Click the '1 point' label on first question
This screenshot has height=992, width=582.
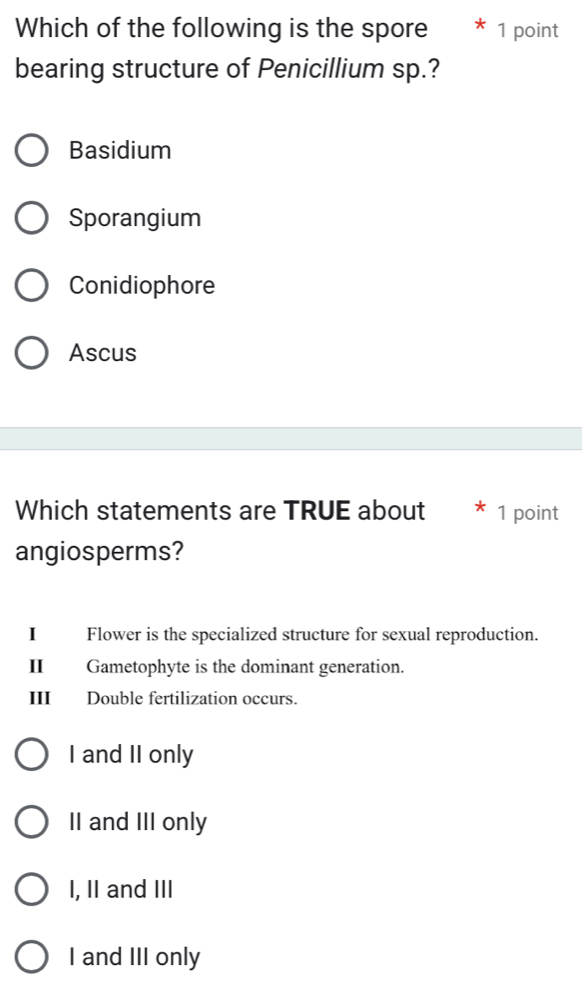coord(527,30)
